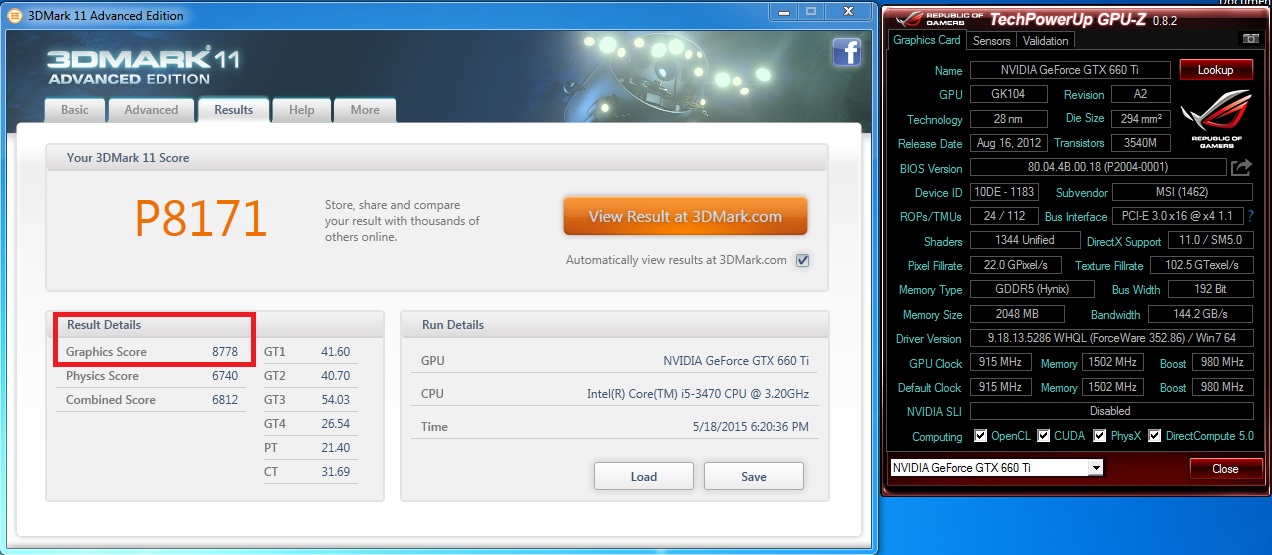The height and width of the screenshot is (555, 1272).
Task: Click the Lookup button in GPU-Z
Action: click(1215, 70)
